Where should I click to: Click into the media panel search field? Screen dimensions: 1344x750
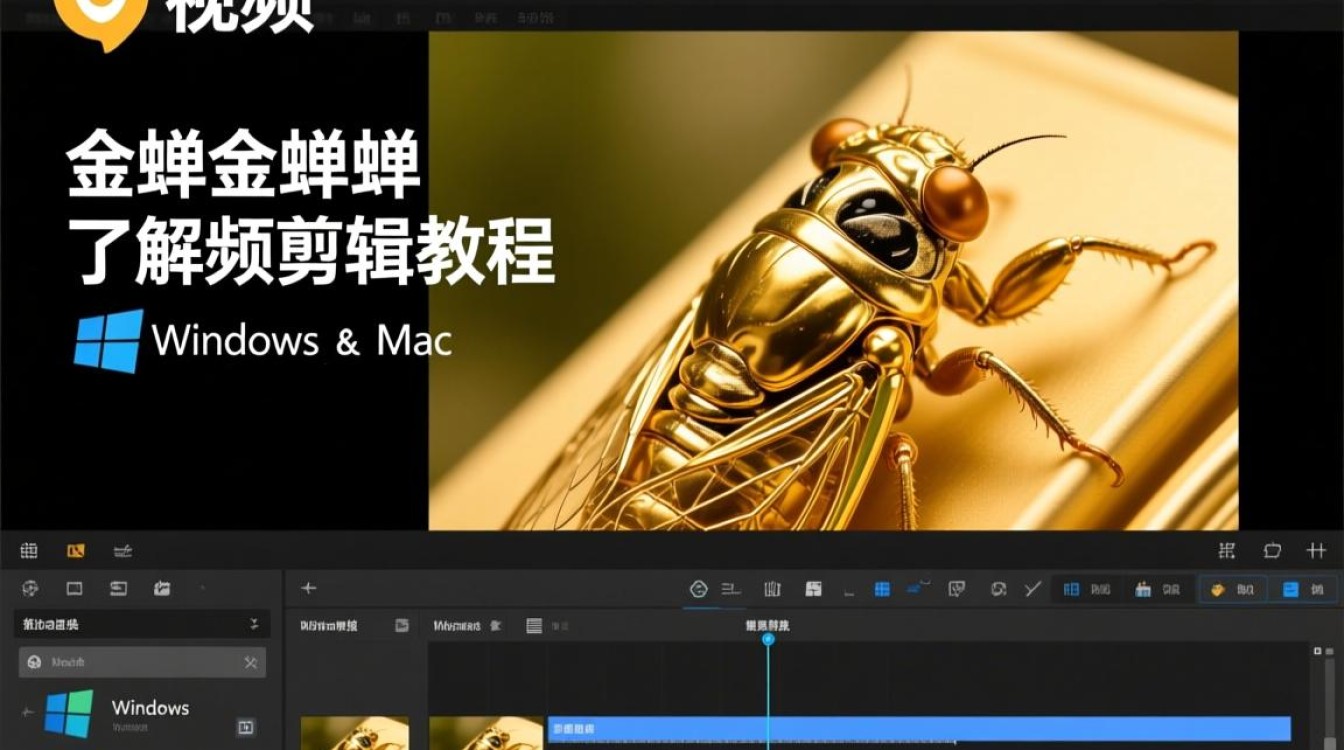142,662
